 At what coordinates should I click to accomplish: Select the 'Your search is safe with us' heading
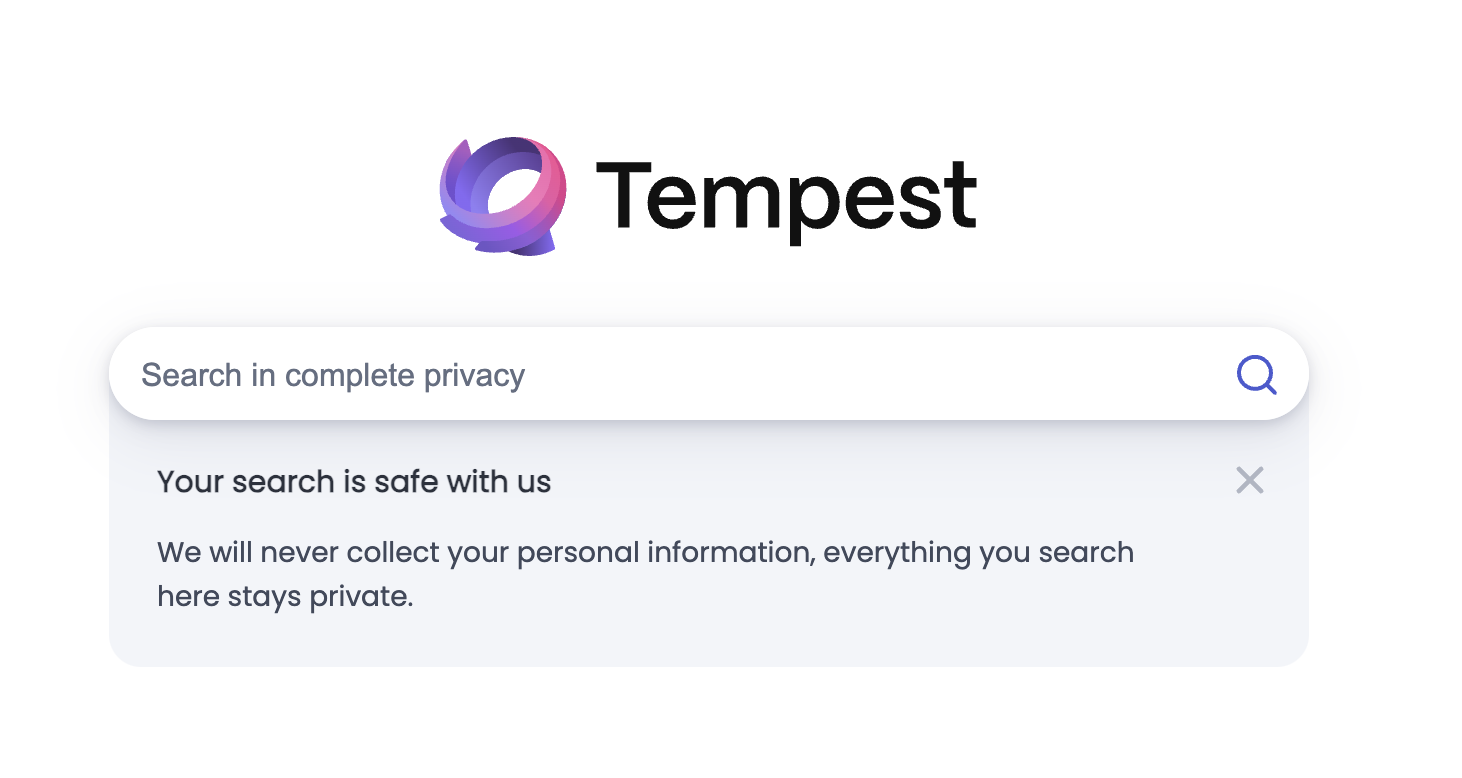[x=354, y=482]
